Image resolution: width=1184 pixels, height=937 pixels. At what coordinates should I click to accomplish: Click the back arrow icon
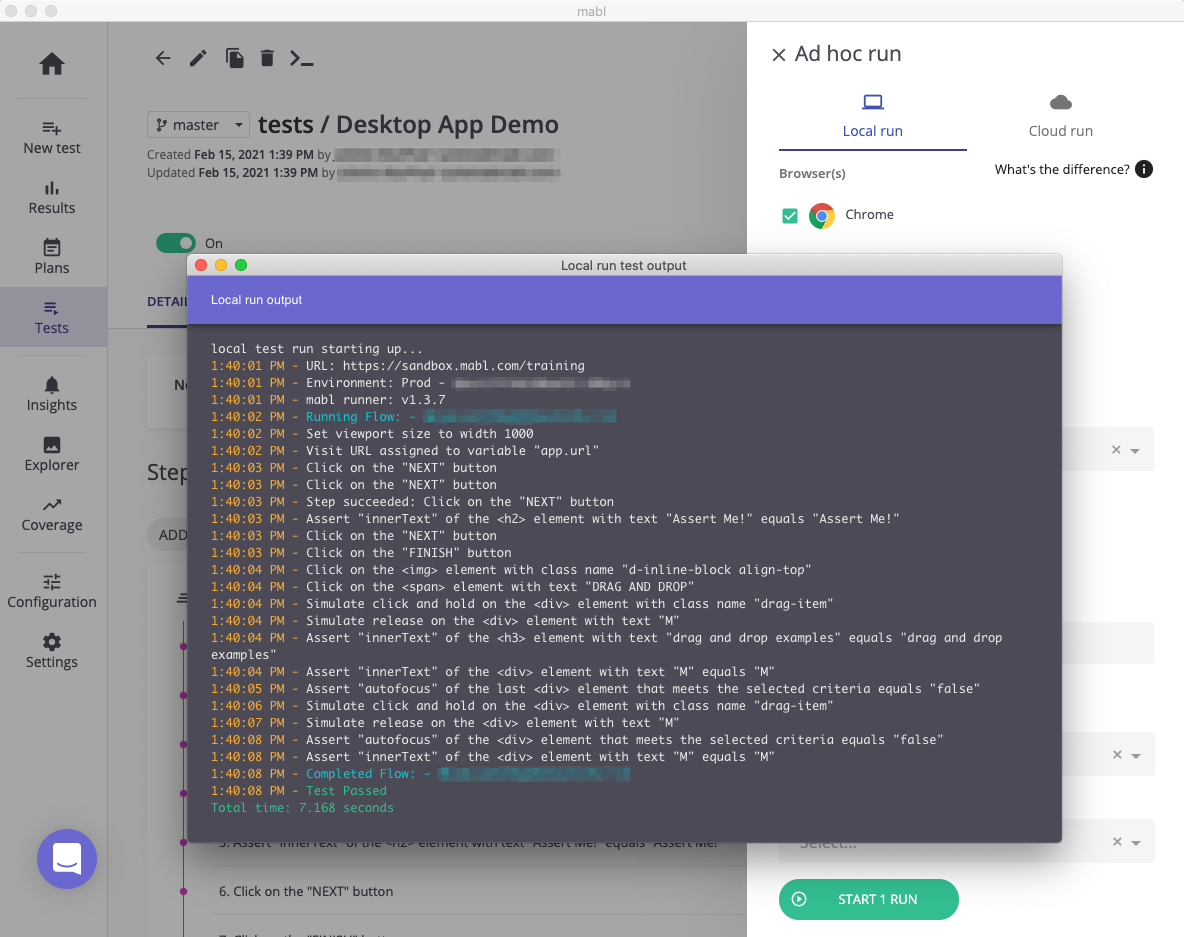pos(163,58)
